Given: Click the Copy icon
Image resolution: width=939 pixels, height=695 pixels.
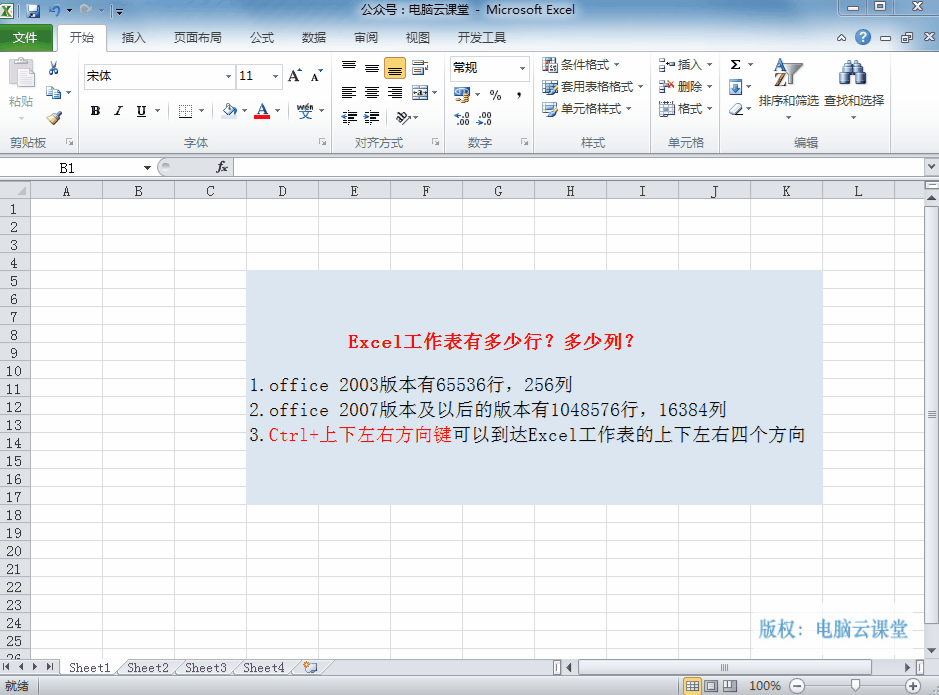Looking at the screenshot, I should 53,92.
